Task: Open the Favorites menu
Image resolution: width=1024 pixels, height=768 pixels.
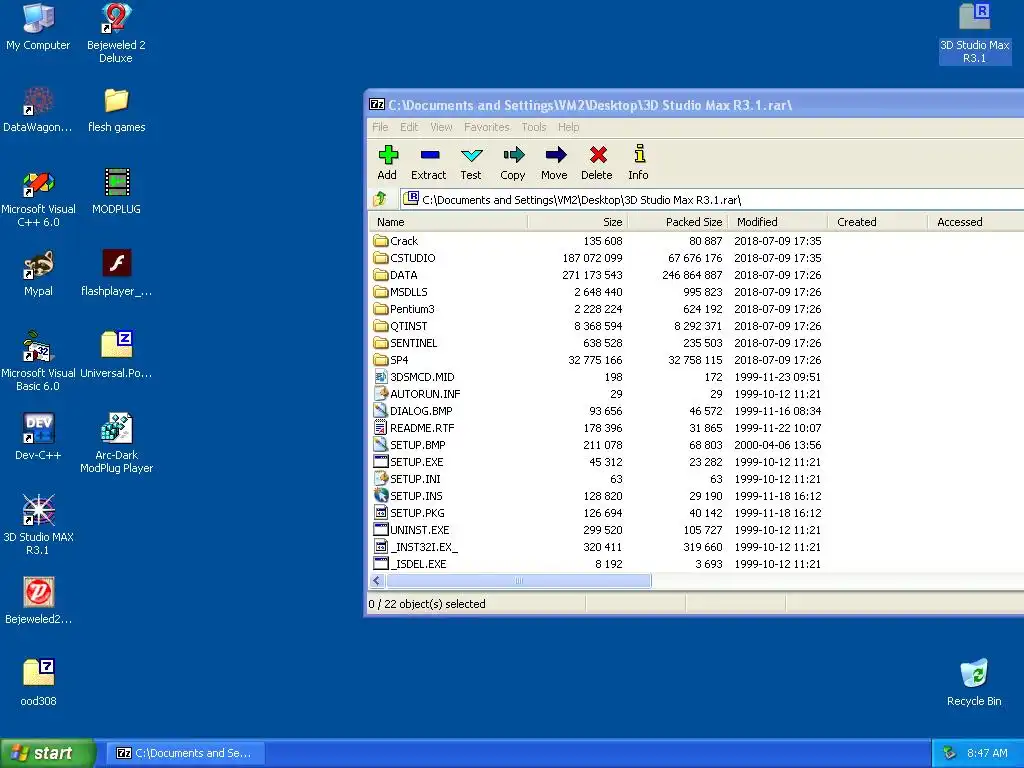Action: click(487, 127)
